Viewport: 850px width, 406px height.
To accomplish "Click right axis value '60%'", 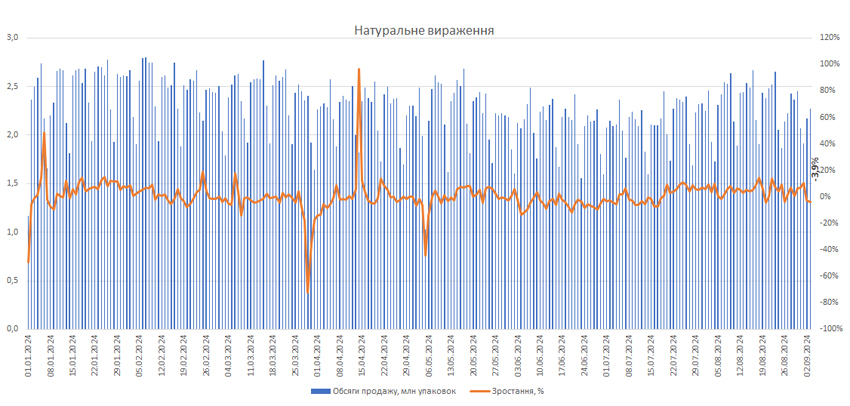I will tap(828, 117).
